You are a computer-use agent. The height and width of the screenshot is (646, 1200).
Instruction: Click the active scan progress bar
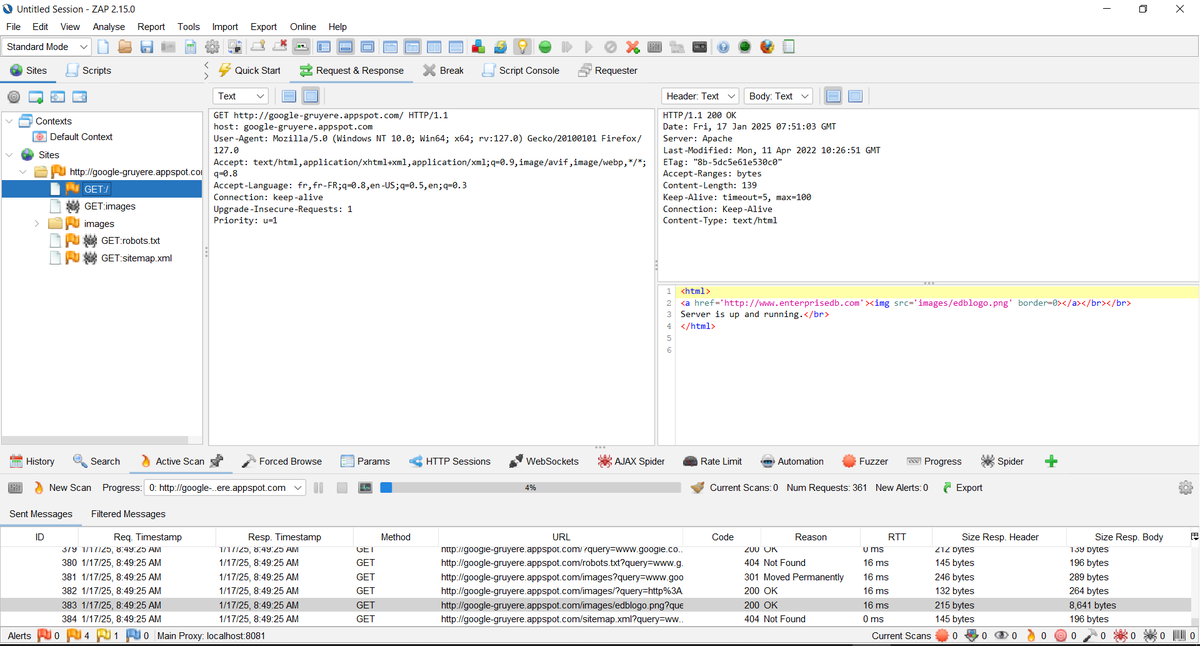[x=530, y=488]
